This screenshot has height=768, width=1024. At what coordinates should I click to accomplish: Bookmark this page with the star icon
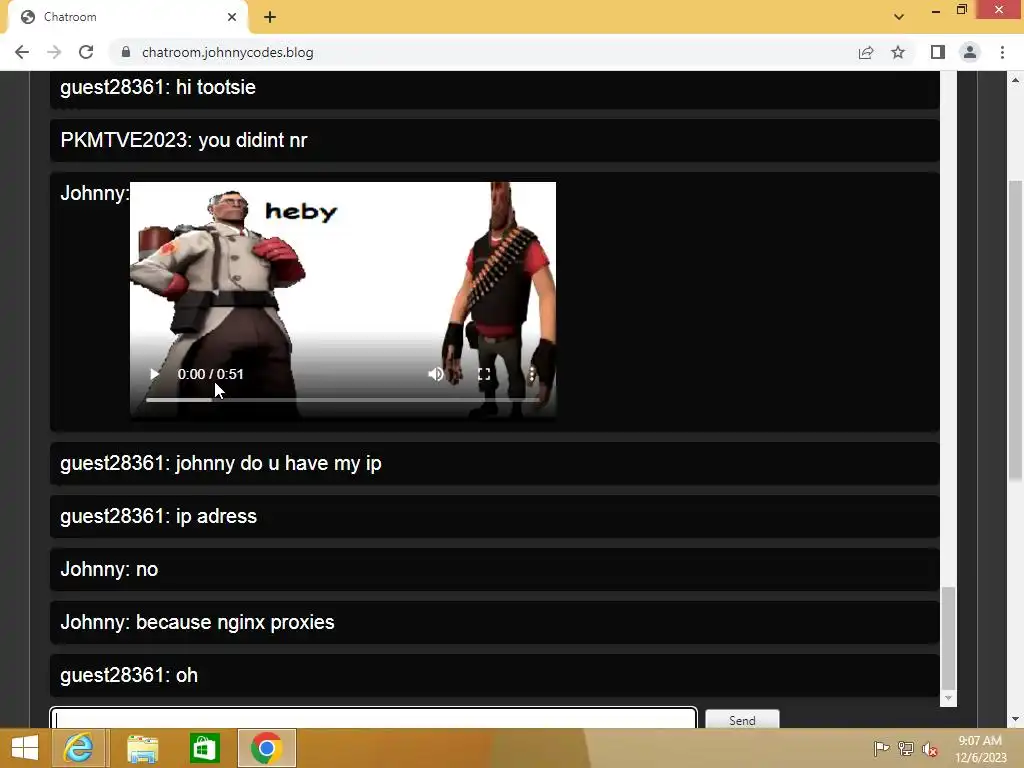click(x=898, y=52)
